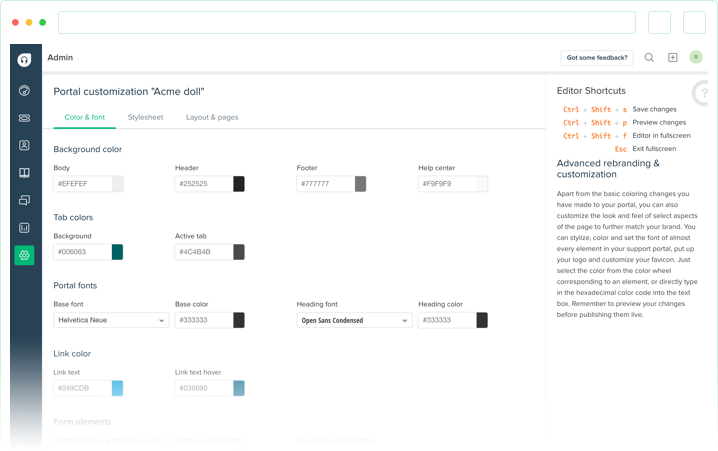
Task: Open the Forums chat icon in sidebar
Action: tap(25, 200)
